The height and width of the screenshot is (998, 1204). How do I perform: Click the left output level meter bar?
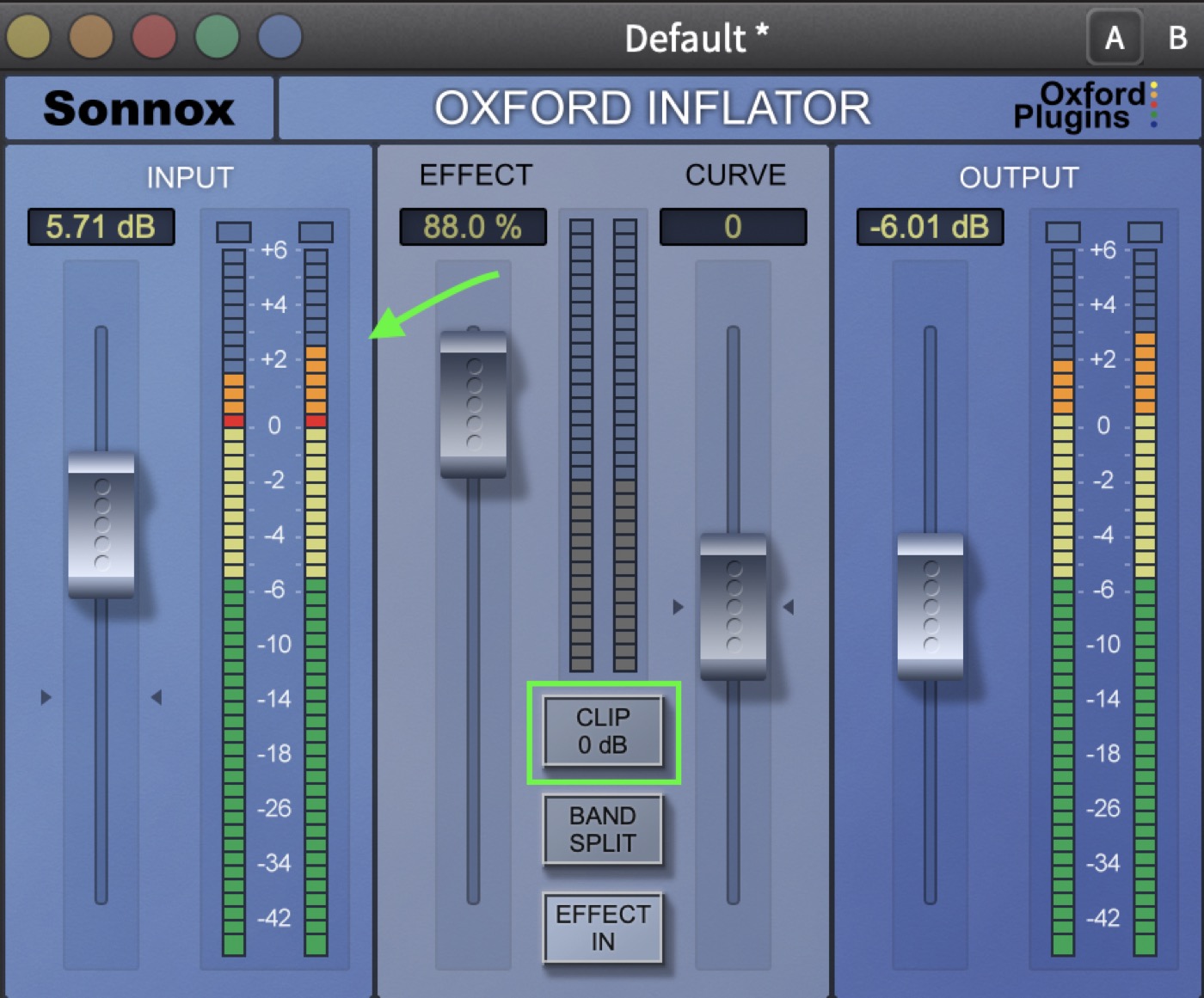click(1063, 603)
